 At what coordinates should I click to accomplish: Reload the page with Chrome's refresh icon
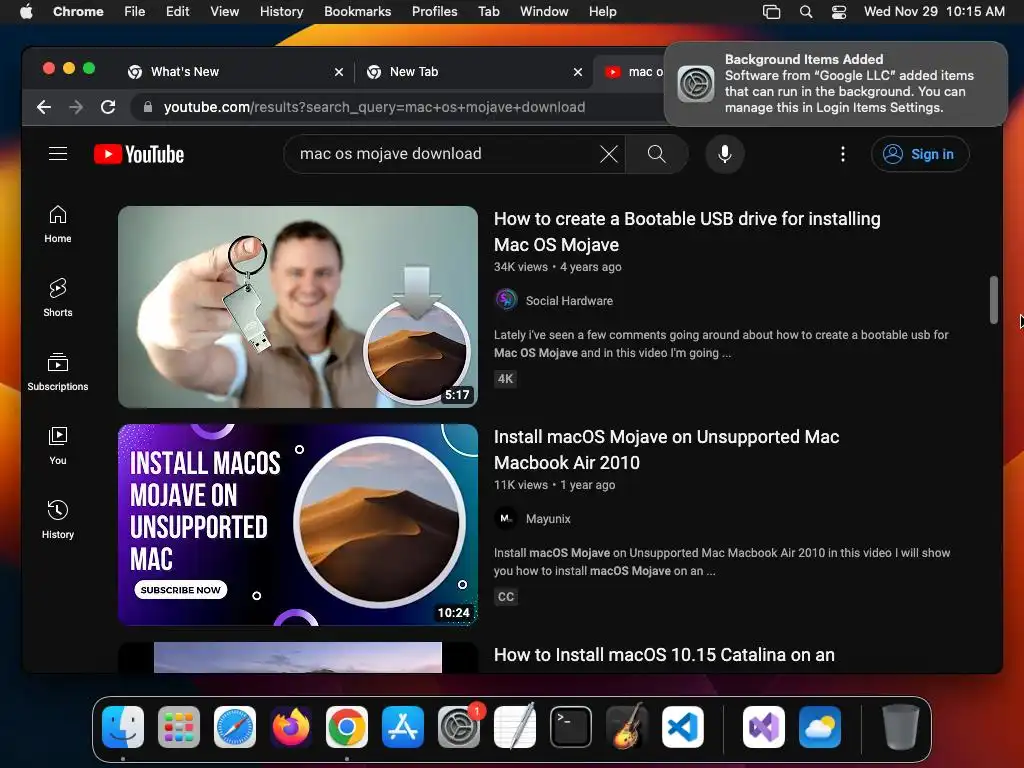(x=108, y=107)
